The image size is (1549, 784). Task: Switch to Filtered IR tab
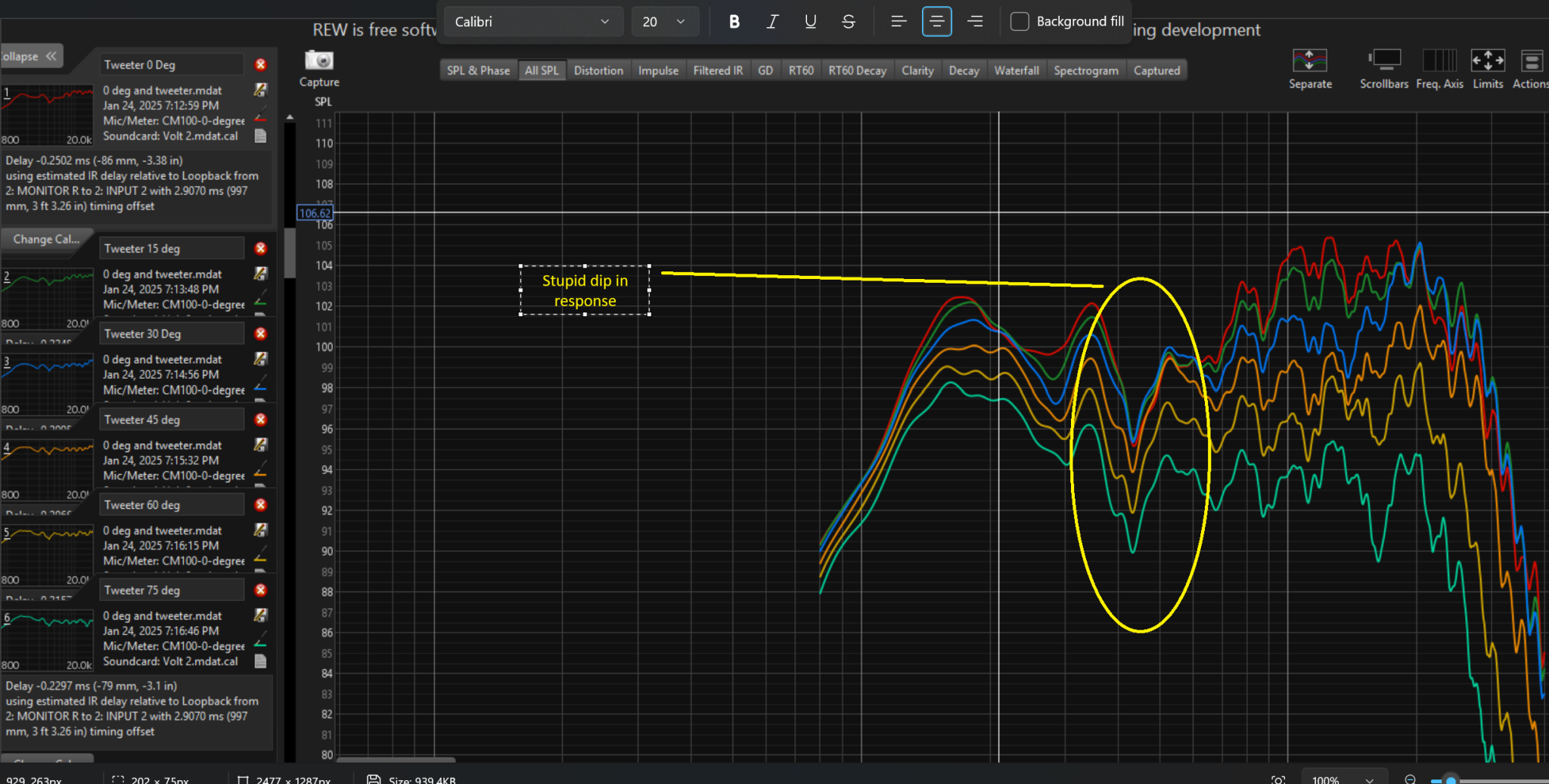[718, 70]
